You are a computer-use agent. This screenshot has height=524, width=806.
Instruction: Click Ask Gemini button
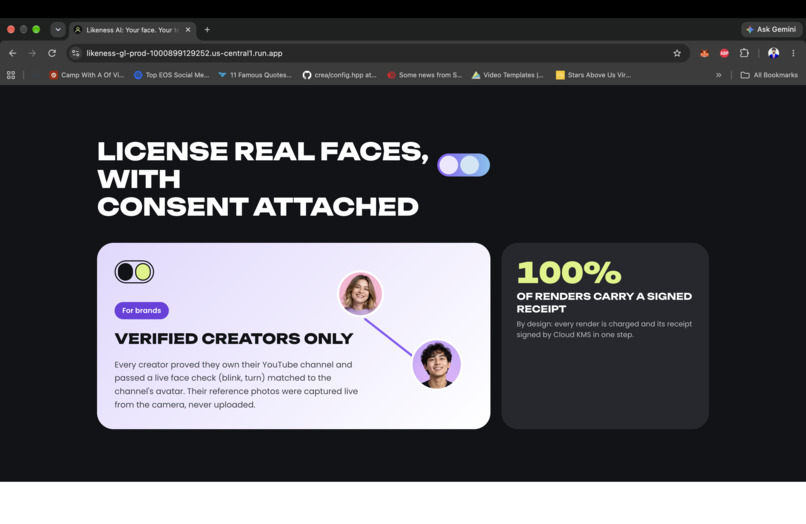click(x=771, y=29)
